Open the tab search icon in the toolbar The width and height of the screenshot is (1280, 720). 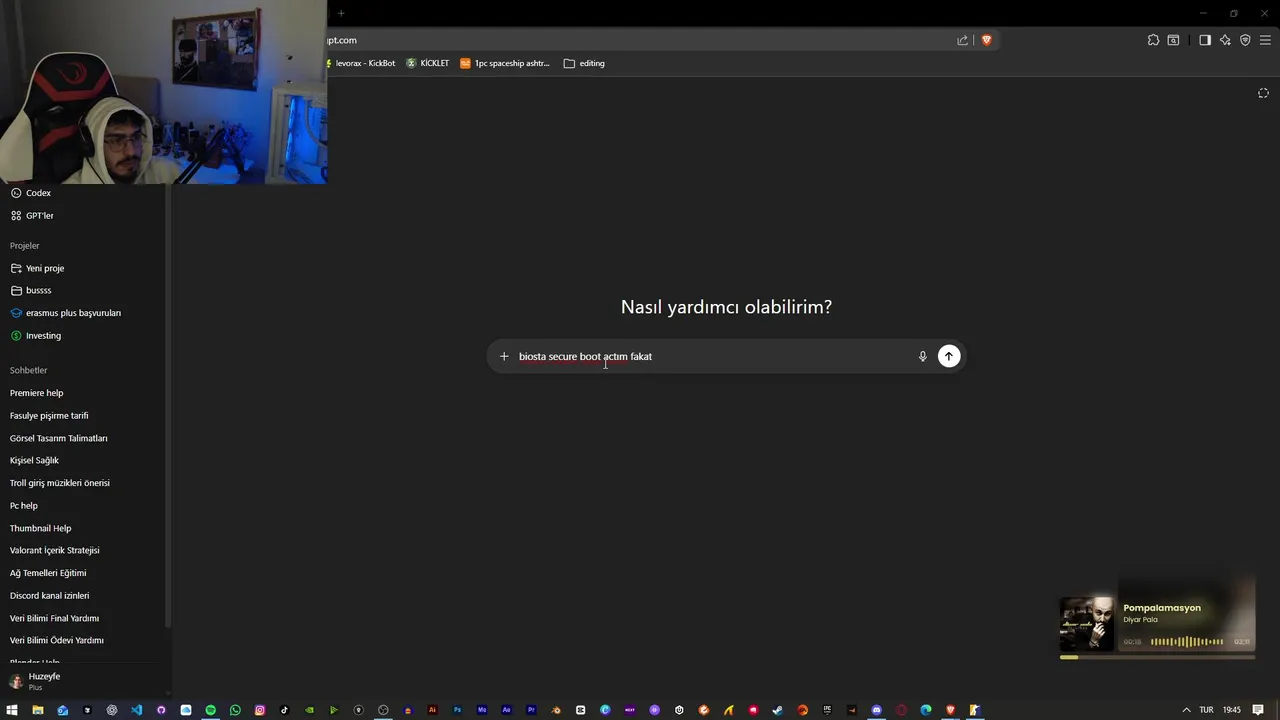[1173, 40]
